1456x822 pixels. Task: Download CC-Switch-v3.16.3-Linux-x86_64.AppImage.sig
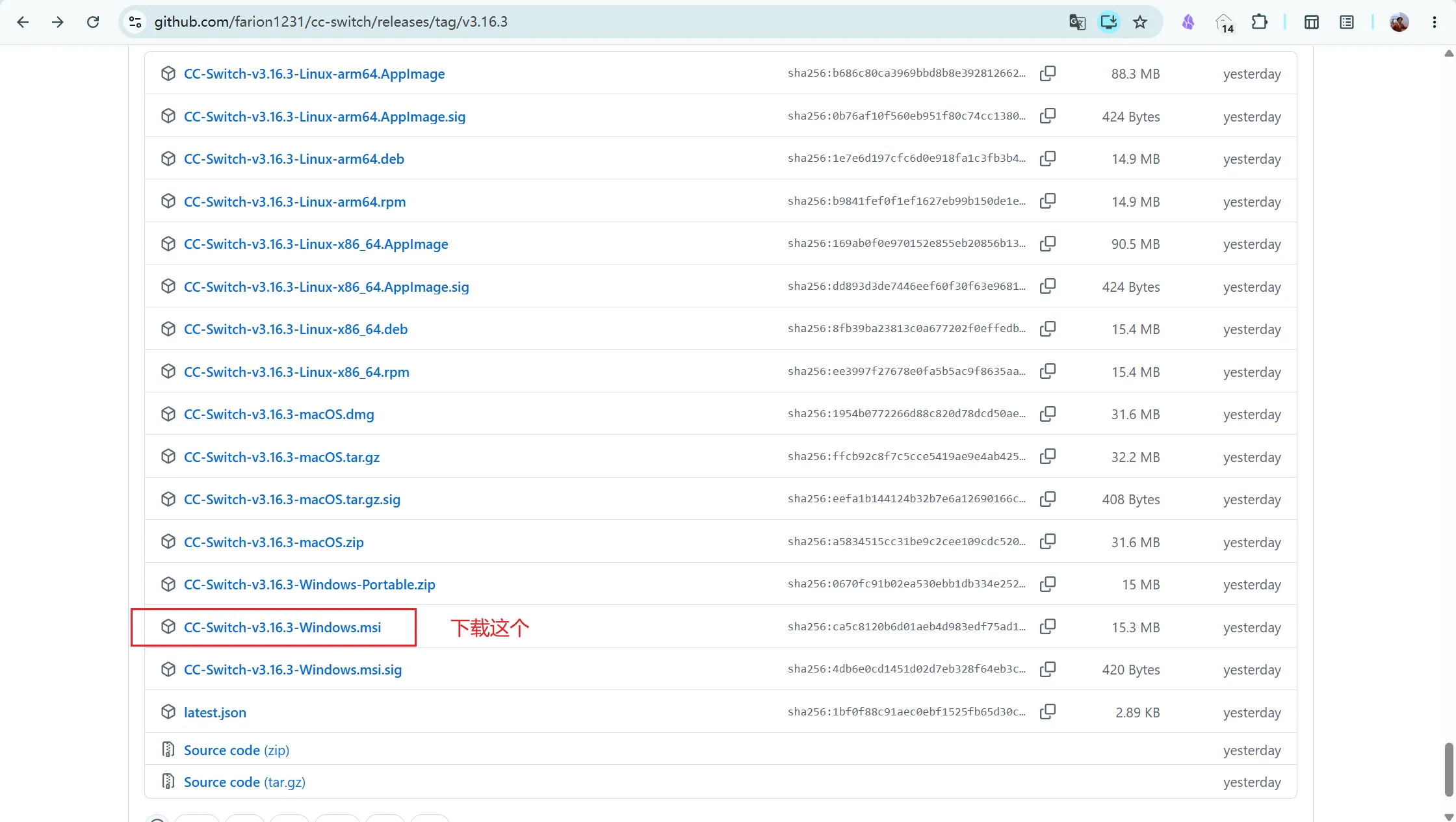[x=326, y=287]
